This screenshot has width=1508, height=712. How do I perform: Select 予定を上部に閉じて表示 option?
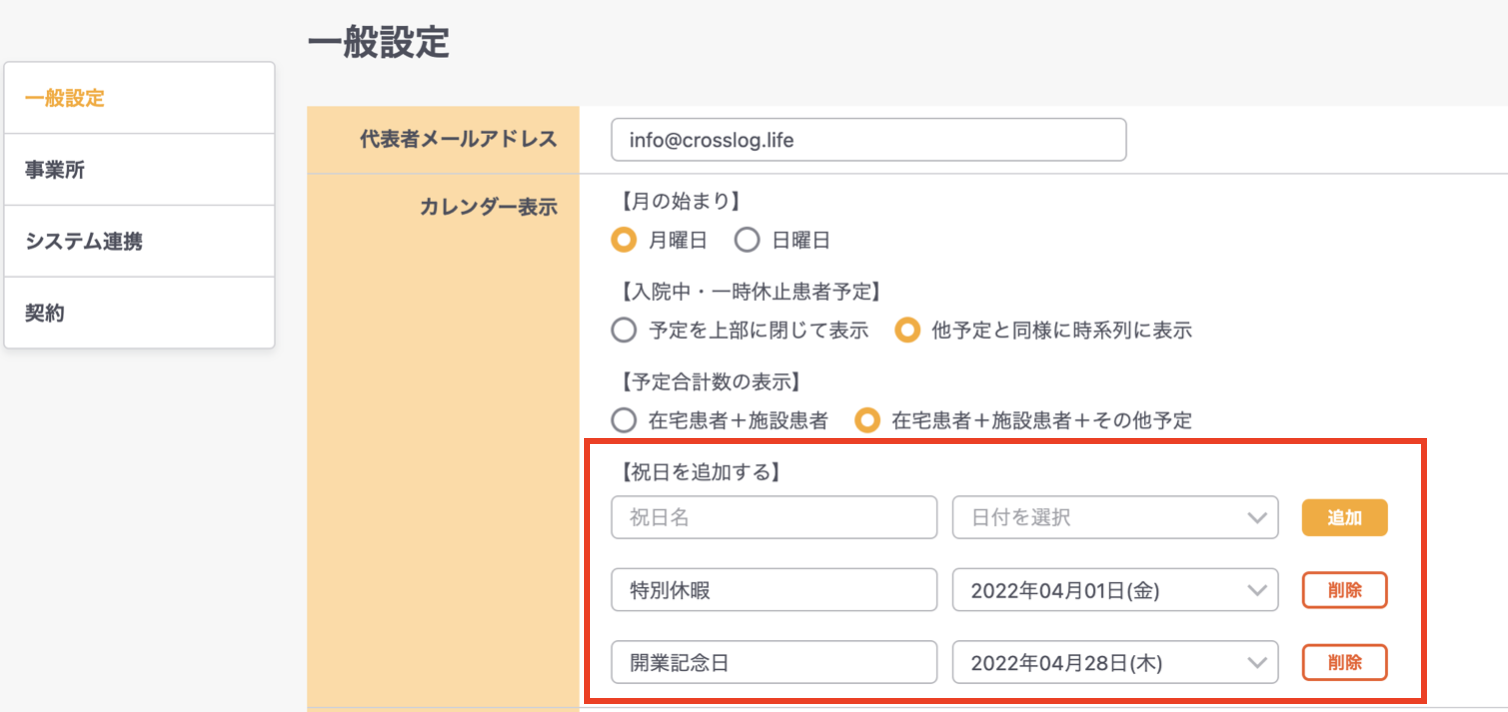click(x=625, y=330)
